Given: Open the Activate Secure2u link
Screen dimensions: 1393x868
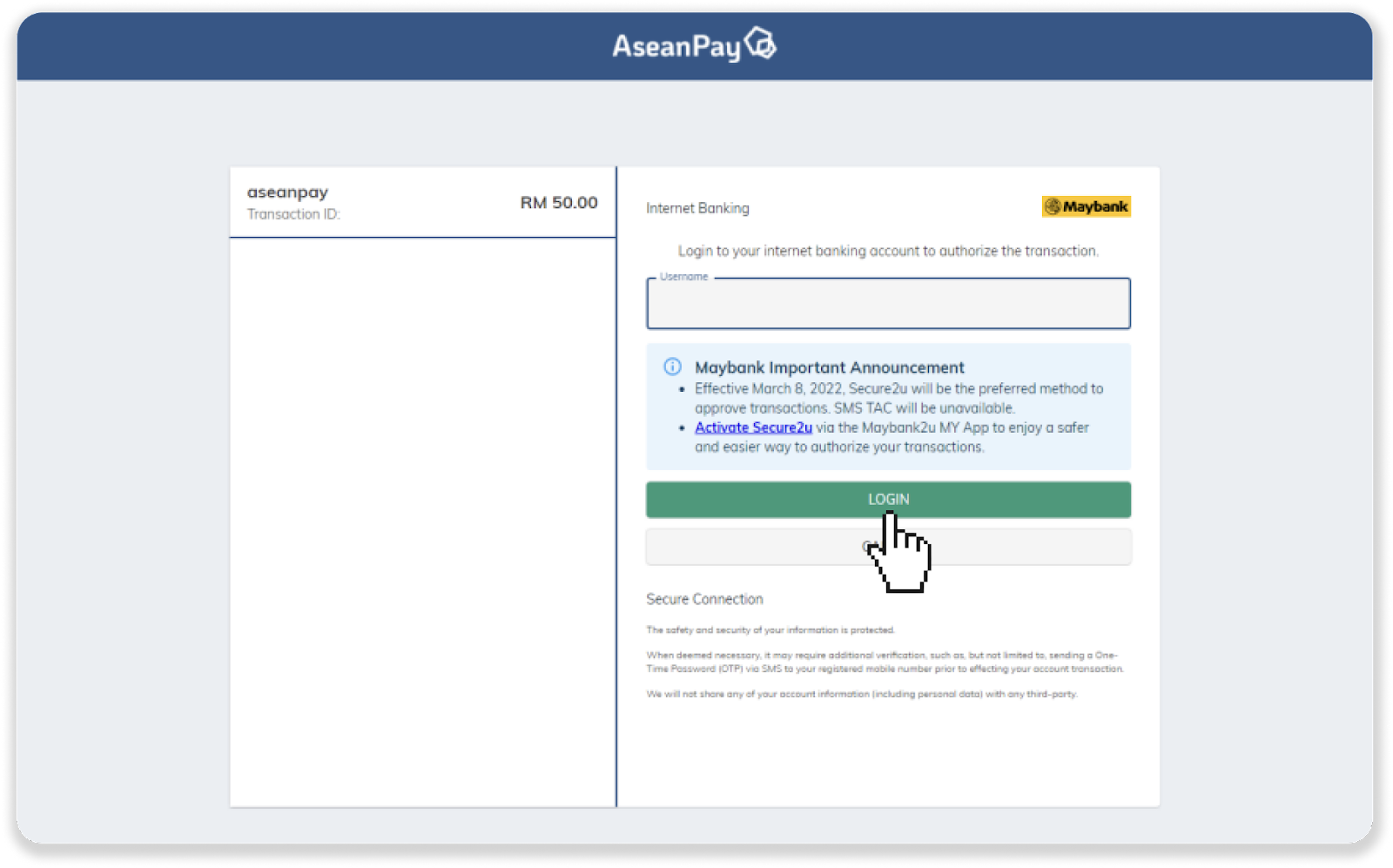Looking at the screenshot, I should click(x=753, y=427).
